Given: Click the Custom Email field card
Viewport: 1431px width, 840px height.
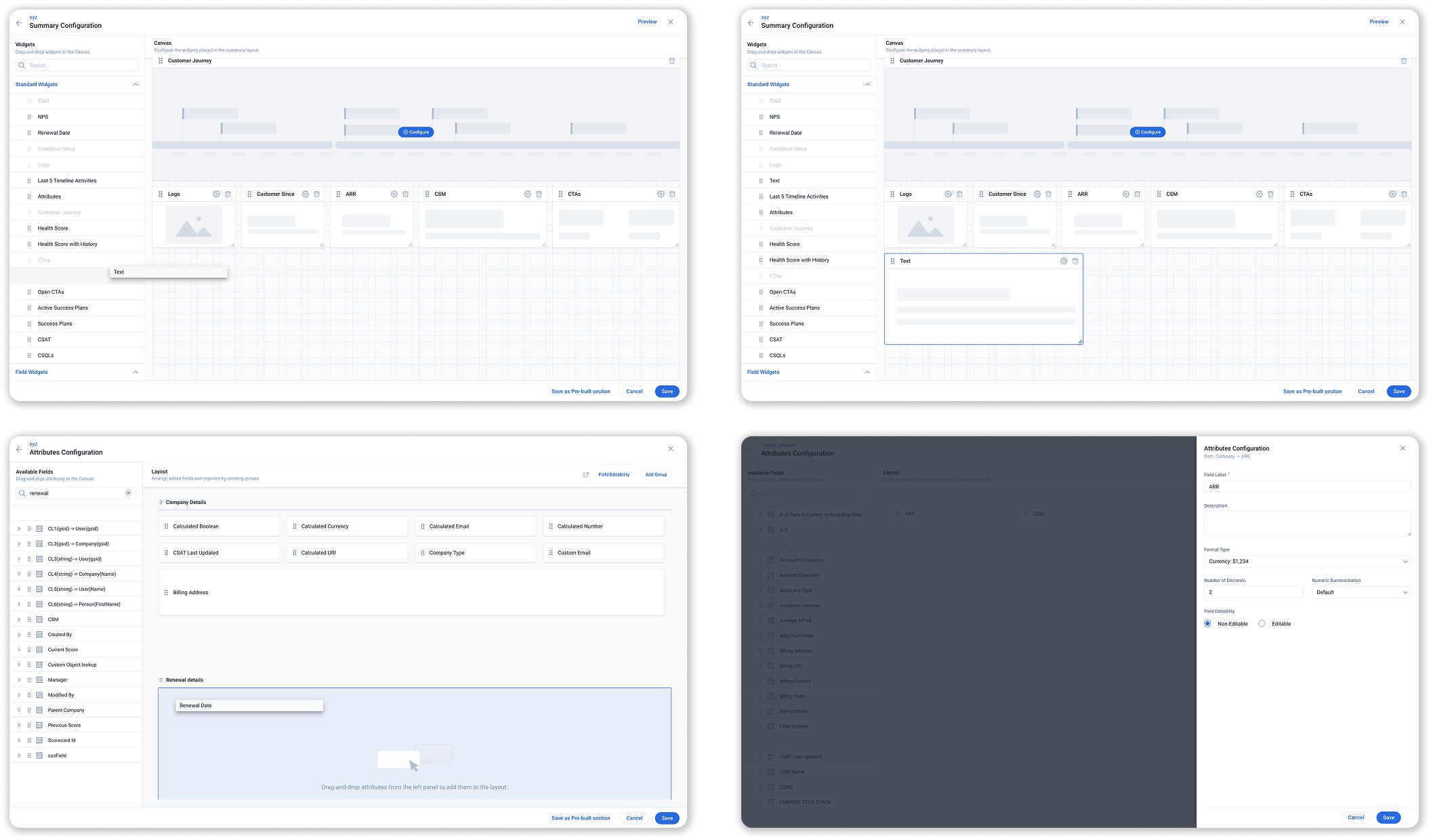Looking at the screenshot, I should point(603,553).
